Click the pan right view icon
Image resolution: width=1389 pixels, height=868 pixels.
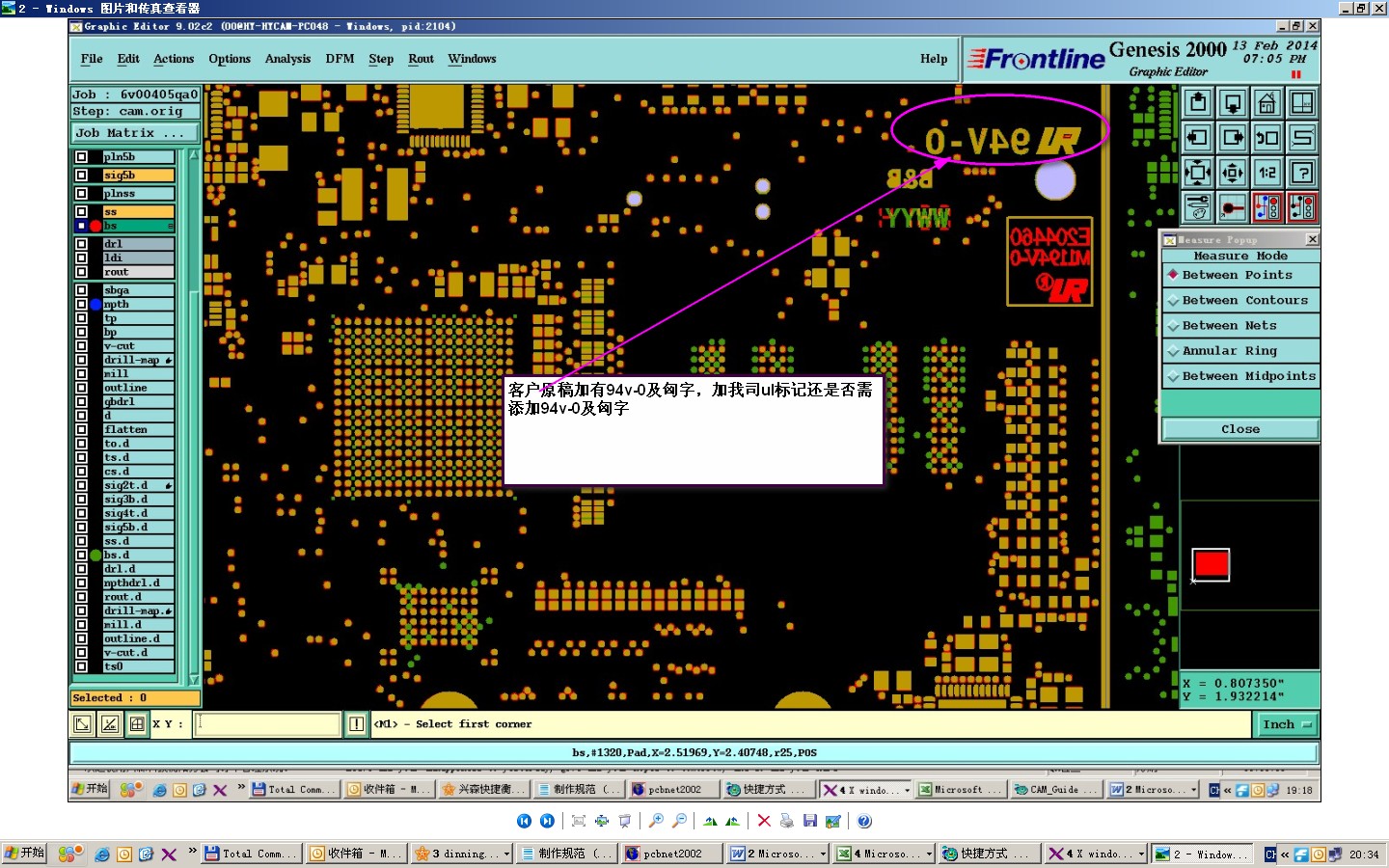click(1232, 137)
